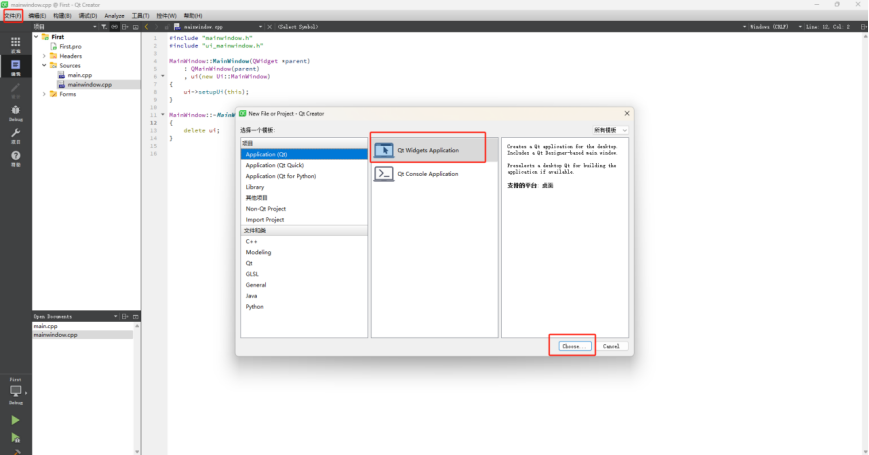Viewport: 869px width, 455px height.
Task: Open the 构建(B) menu
Action: pyautogui.click(x=62, y=16)
